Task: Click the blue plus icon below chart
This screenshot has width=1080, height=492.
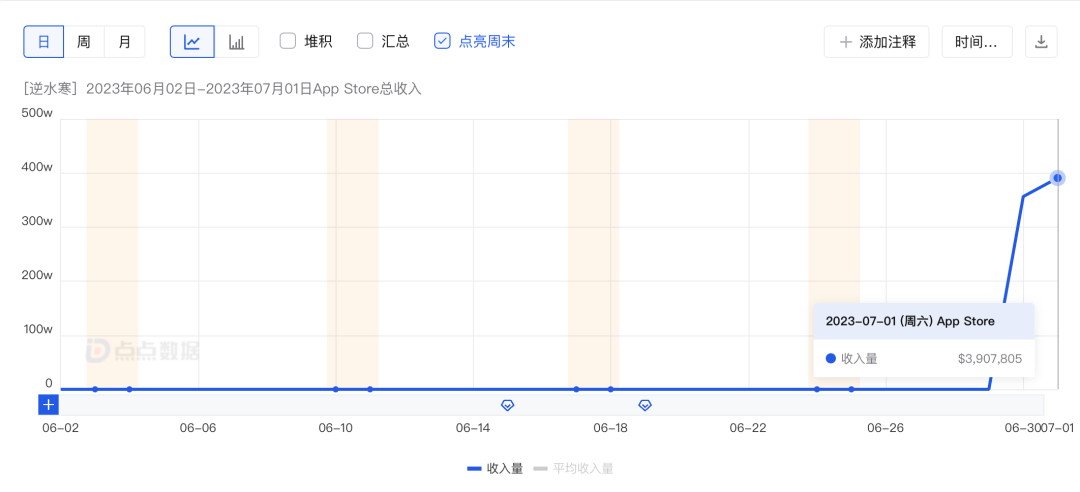Action: [x=49, y=405]
